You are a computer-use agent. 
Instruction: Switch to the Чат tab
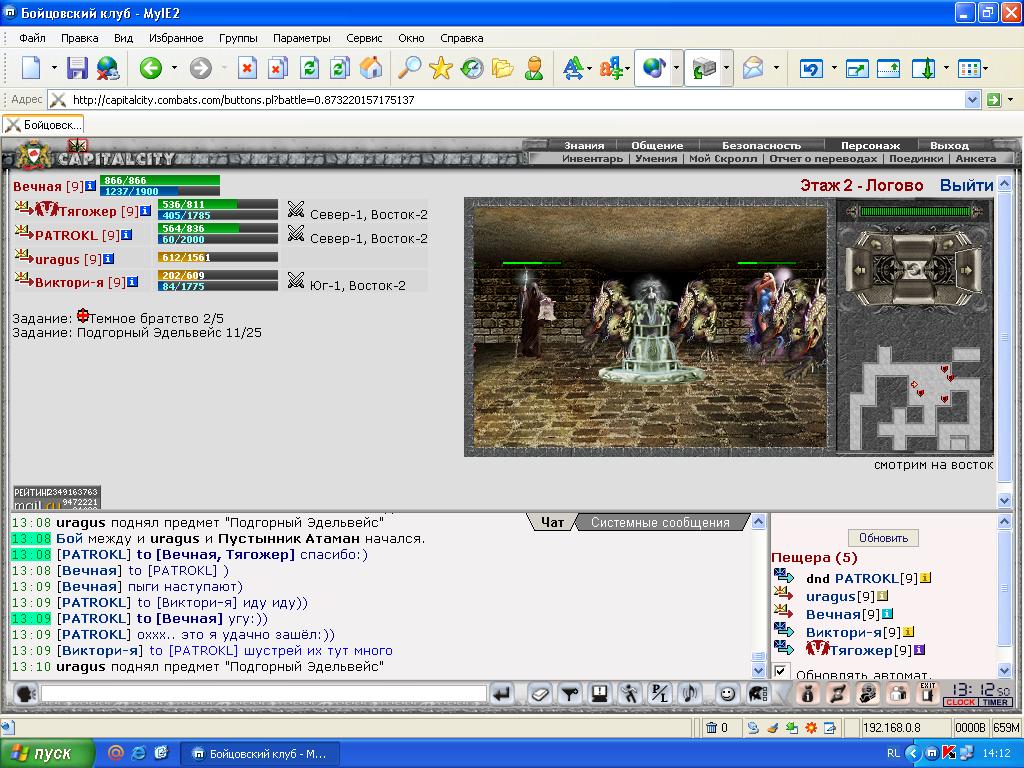tap(552, 522)
